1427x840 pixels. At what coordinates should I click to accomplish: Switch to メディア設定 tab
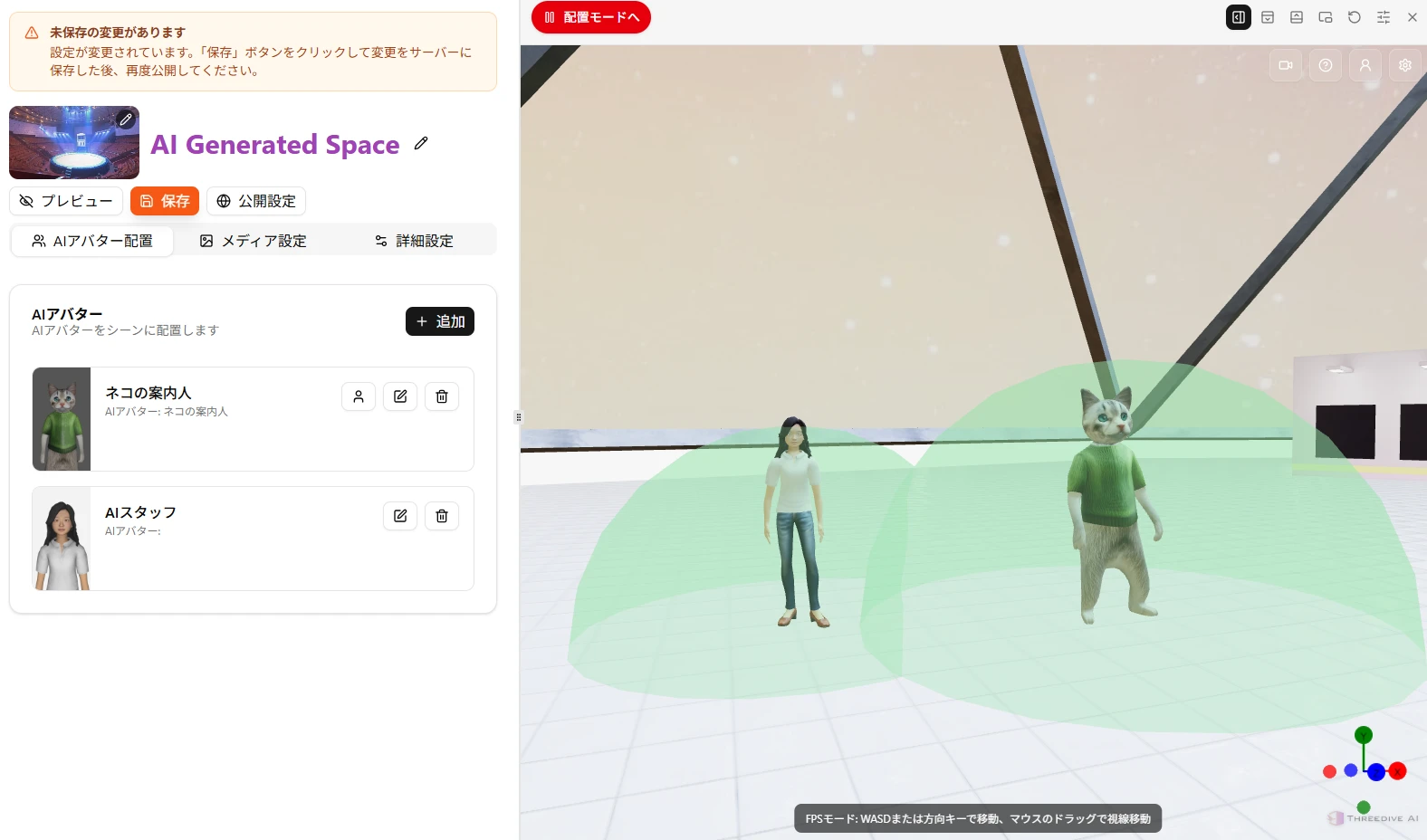(x=254, y=241)
